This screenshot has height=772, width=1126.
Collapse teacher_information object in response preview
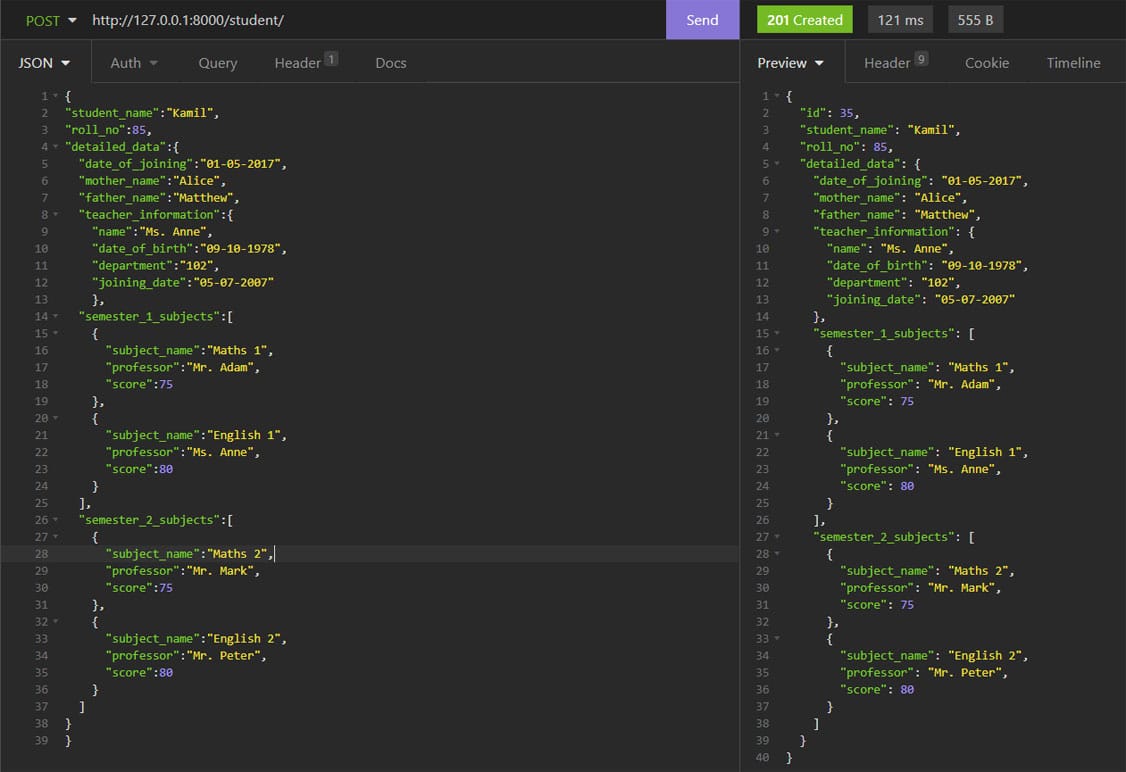778,232
